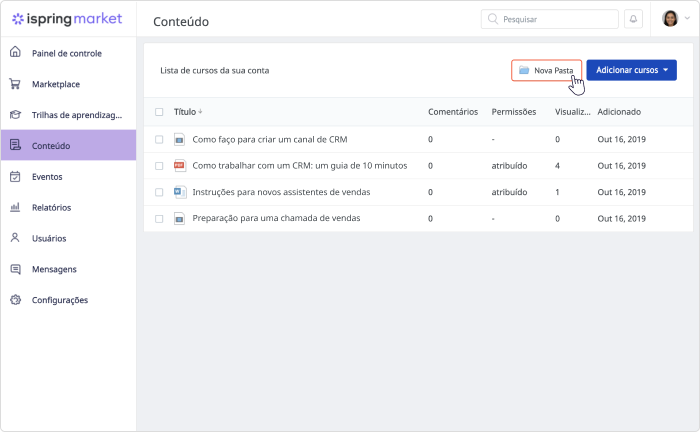Click atribuído in Instruções para novos assistentes row
Viewport: 700px width, 432px height.
click(x=509, y=192)
